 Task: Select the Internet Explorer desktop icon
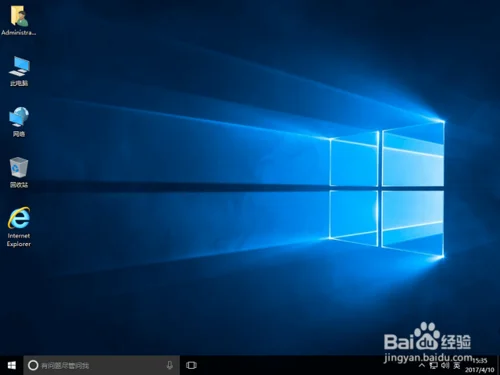(x=19, y=218)
